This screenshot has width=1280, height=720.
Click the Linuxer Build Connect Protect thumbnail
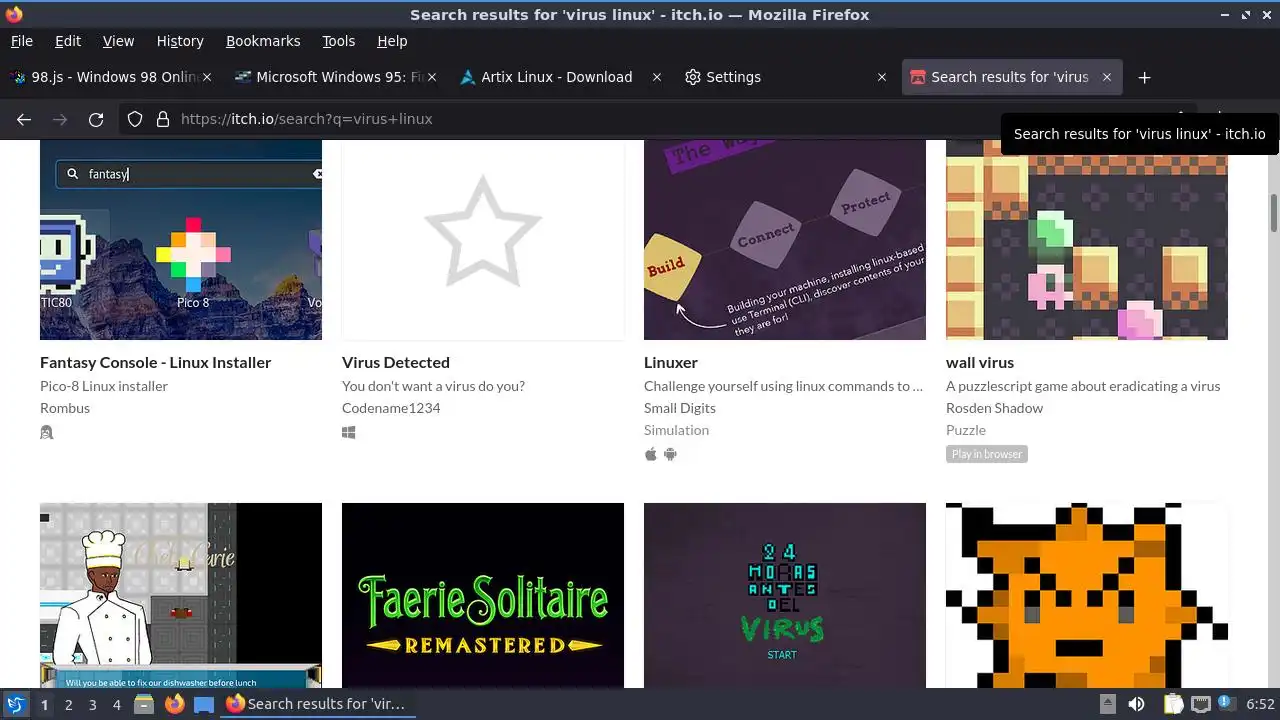pos(785,240)
